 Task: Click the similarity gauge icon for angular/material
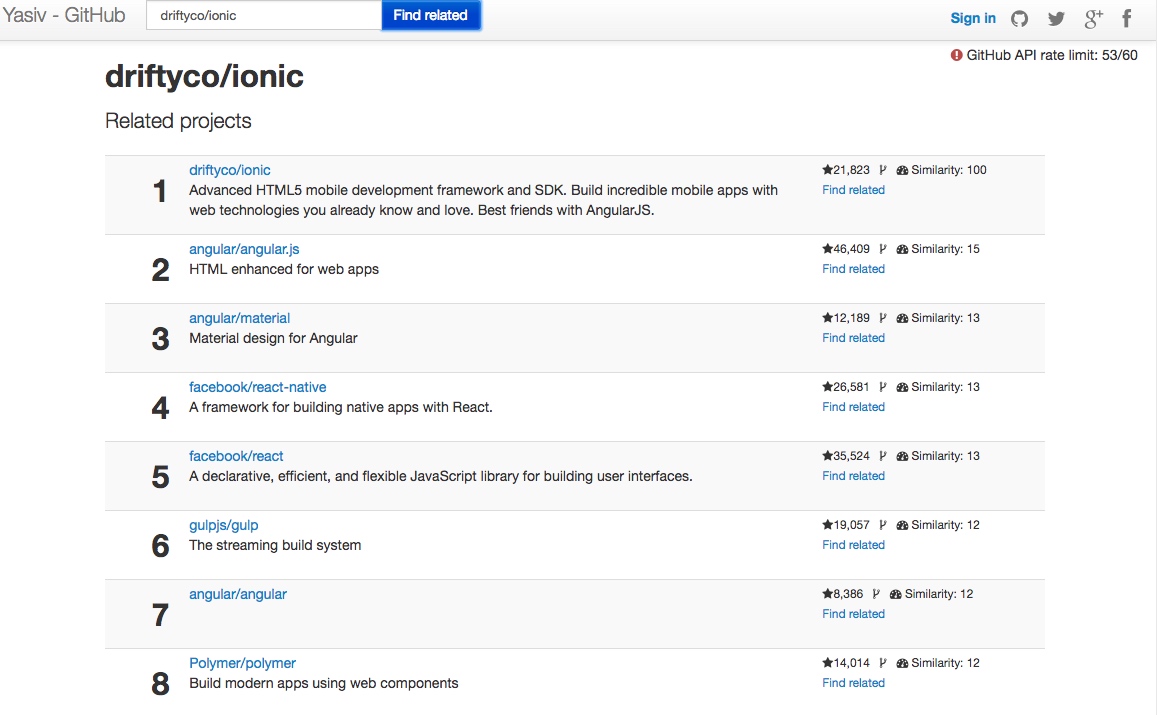[x=902, y=319]
